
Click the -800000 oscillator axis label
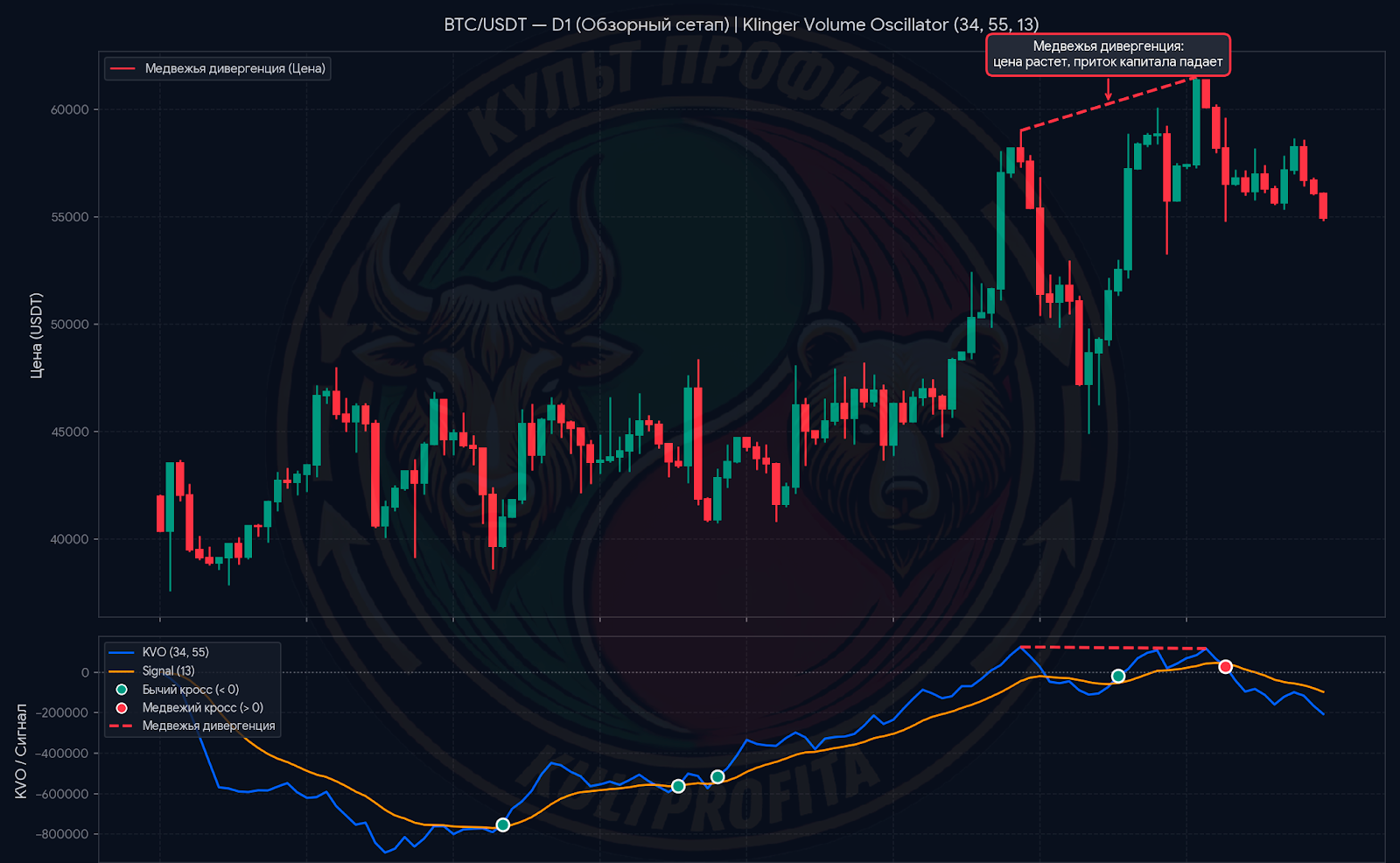(62, 834)
